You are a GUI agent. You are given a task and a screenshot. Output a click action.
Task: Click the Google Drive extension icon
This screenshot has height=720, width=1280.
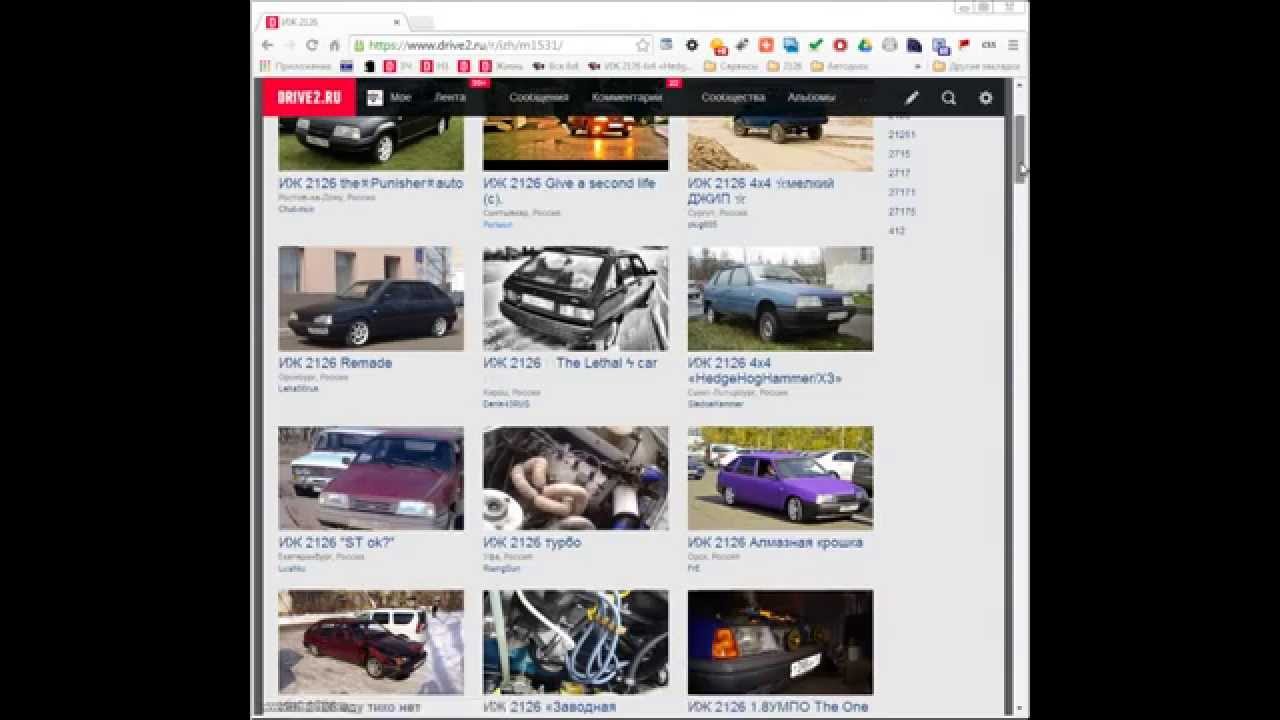click(x=865, y=45)
